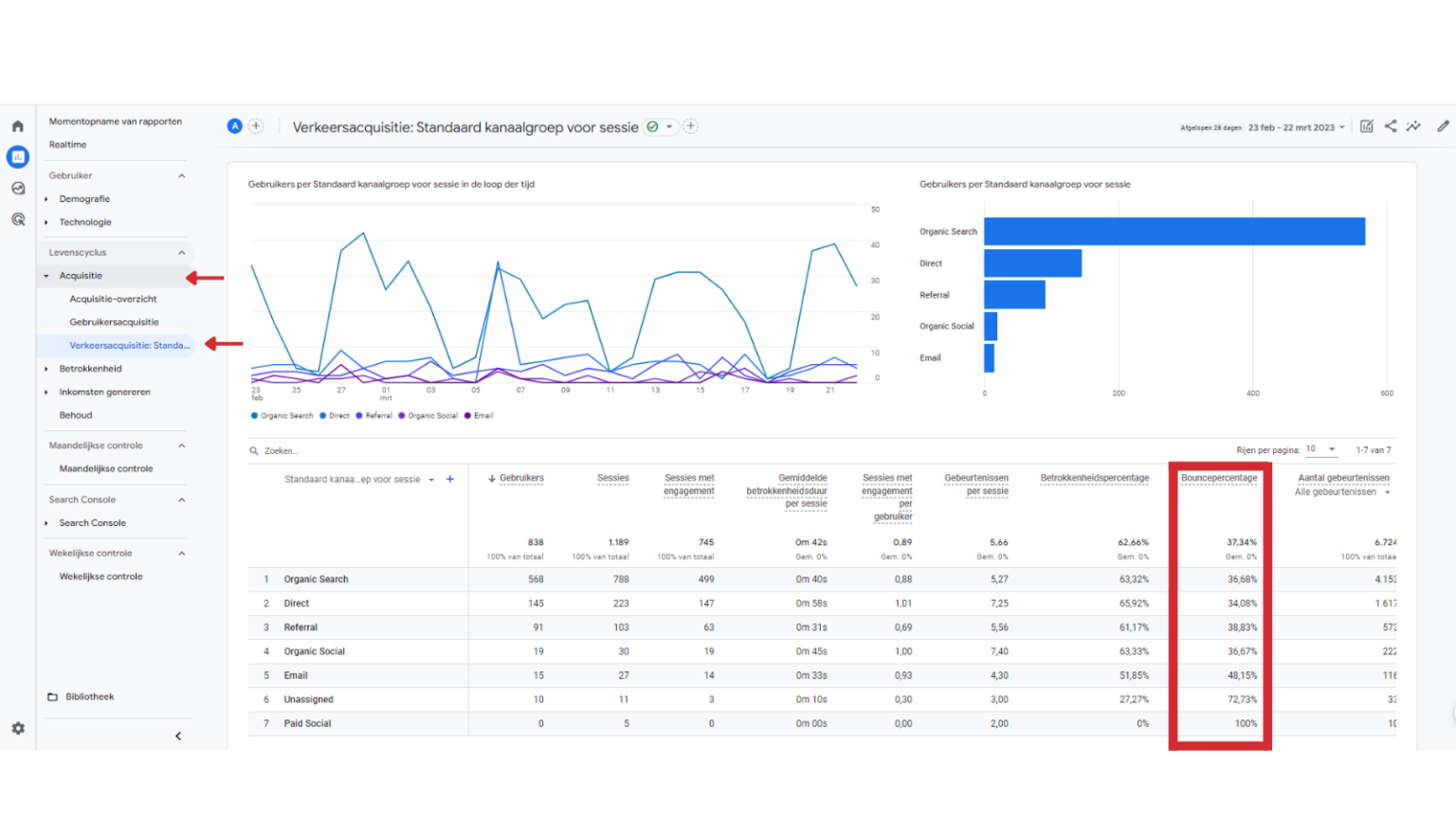Viewport: 1456px width, 819px height.
Task: Click the 'A' All Users segment badge
Action: point(234,126)
